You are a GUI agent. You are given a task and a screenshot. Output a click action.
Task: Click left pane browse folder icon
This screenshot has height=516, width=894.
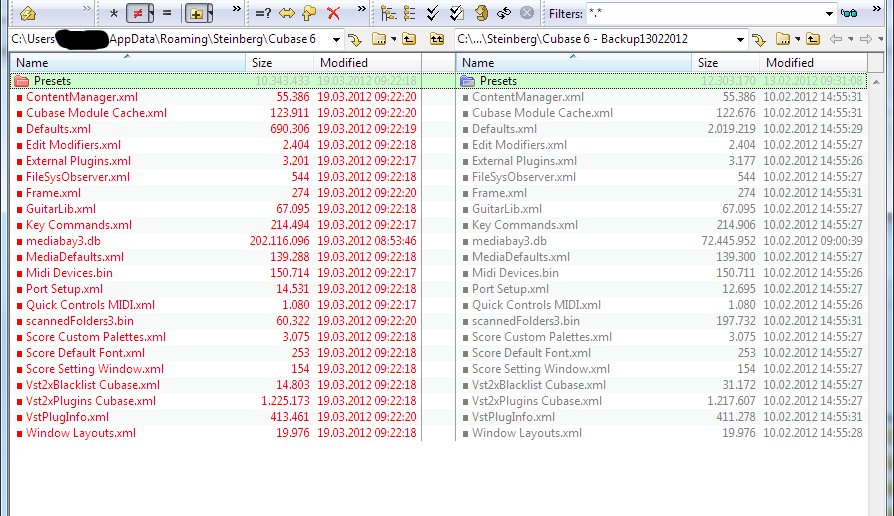coord(379,39)
